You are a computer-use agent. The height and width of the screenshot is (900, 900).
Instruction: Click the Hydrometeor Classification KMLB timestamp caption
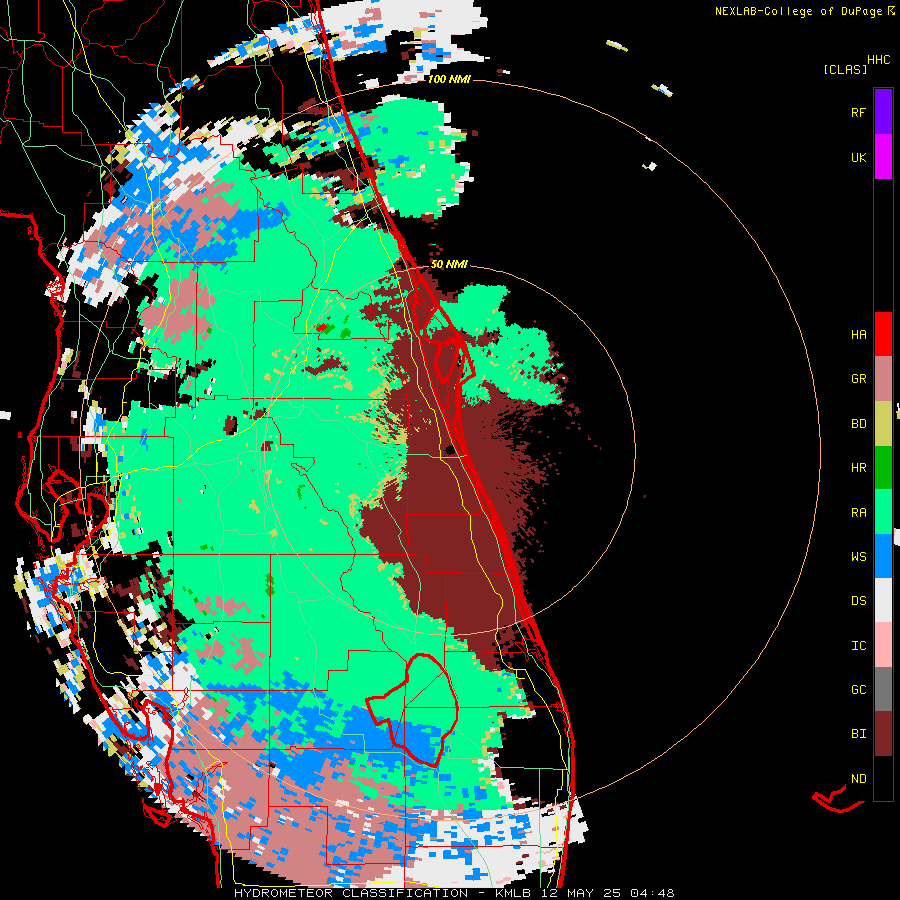coord(454,893)
